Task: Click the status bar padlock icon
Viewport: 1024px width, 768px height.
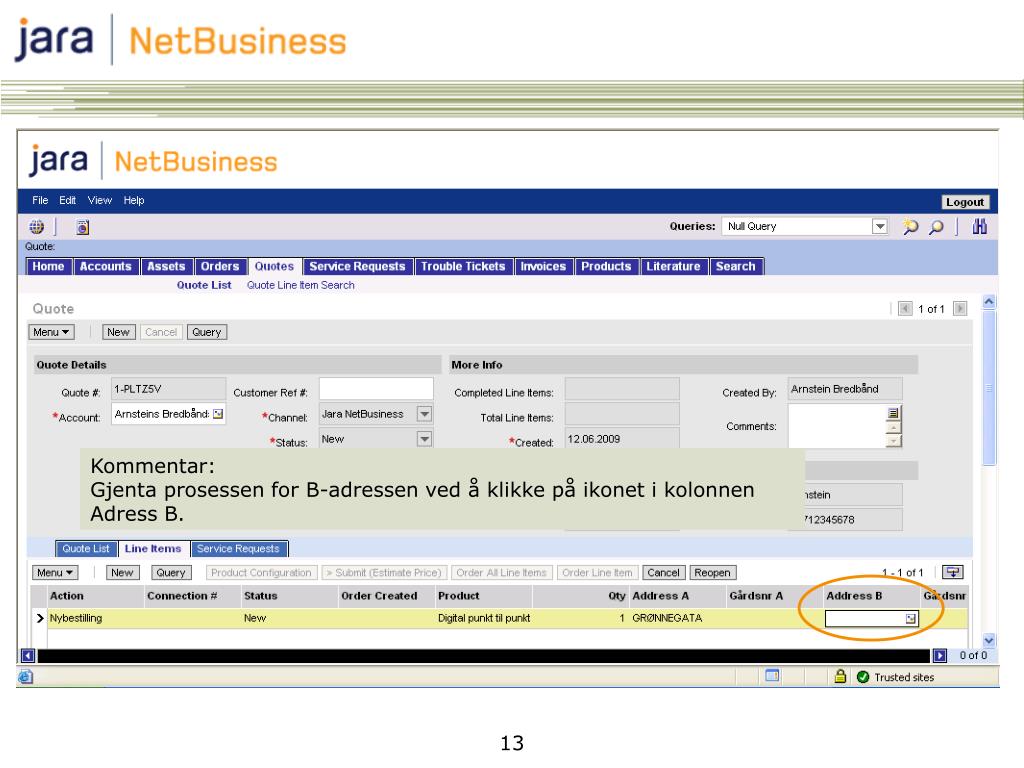Action: coord(840,677)
